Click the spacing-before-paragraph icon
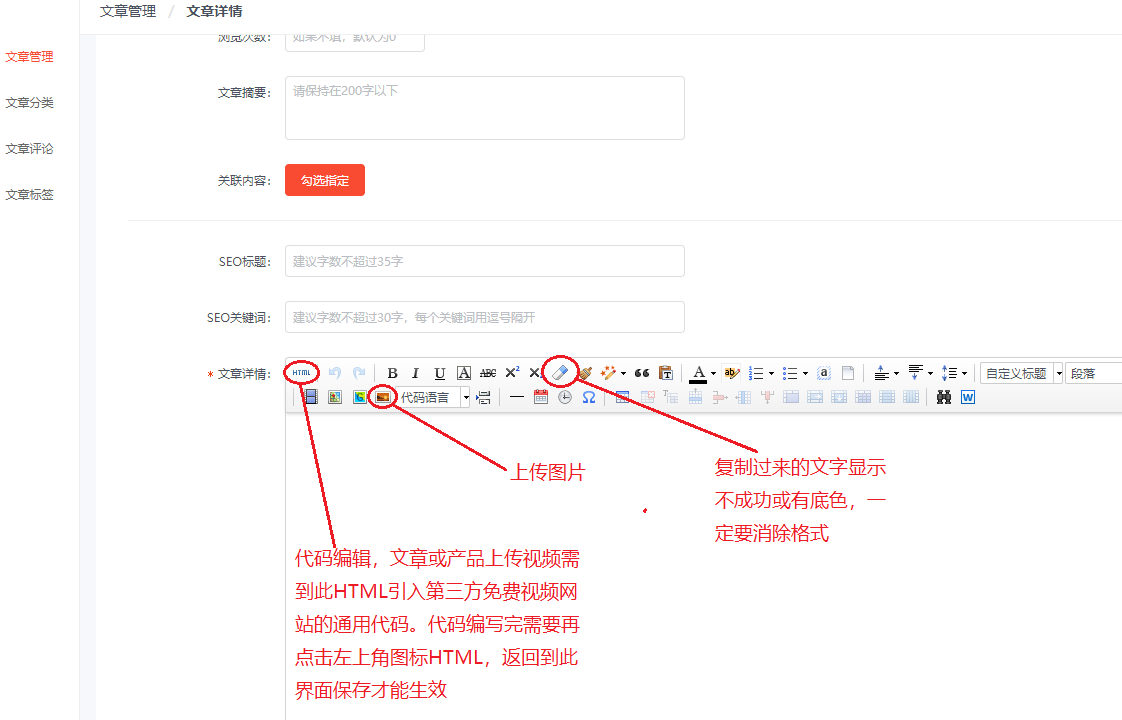The width and height of the screenshot is (1122, 720). pyautogui.click(x=882, y=373)
